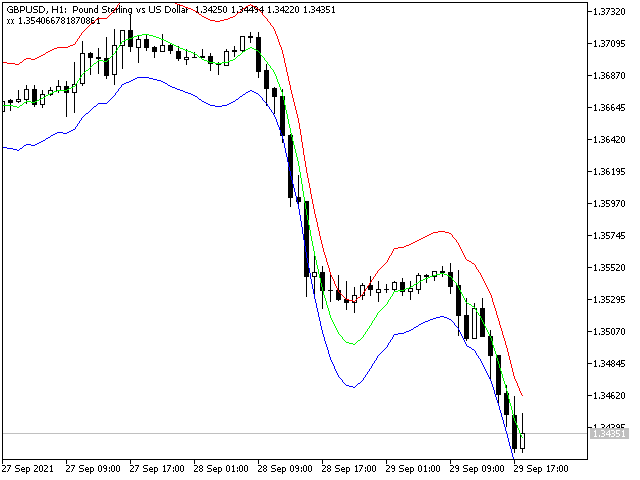Screen dimensions: 640x480
Task: Click the 27 Sep 17:00 time marker
Action: point(157,469)
